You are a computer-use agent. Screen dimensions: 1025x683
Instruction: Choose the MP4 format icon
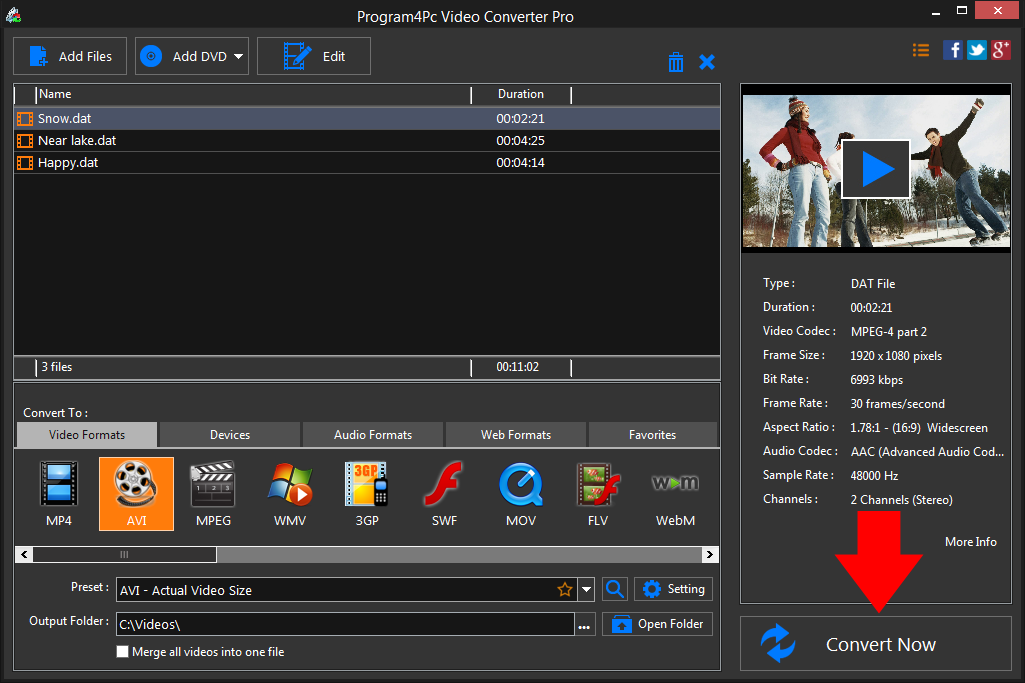coord(58,493)
